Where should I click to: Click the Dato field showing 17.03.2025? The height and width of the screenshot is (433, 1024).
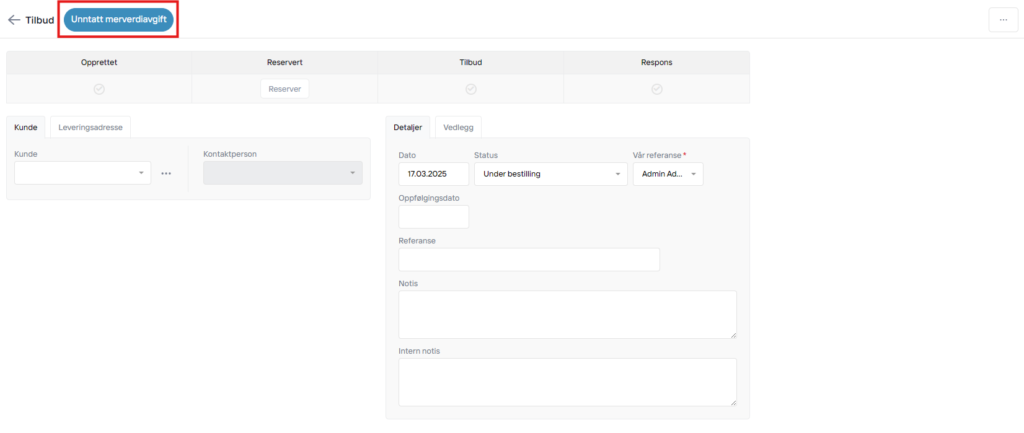[434, 174]
